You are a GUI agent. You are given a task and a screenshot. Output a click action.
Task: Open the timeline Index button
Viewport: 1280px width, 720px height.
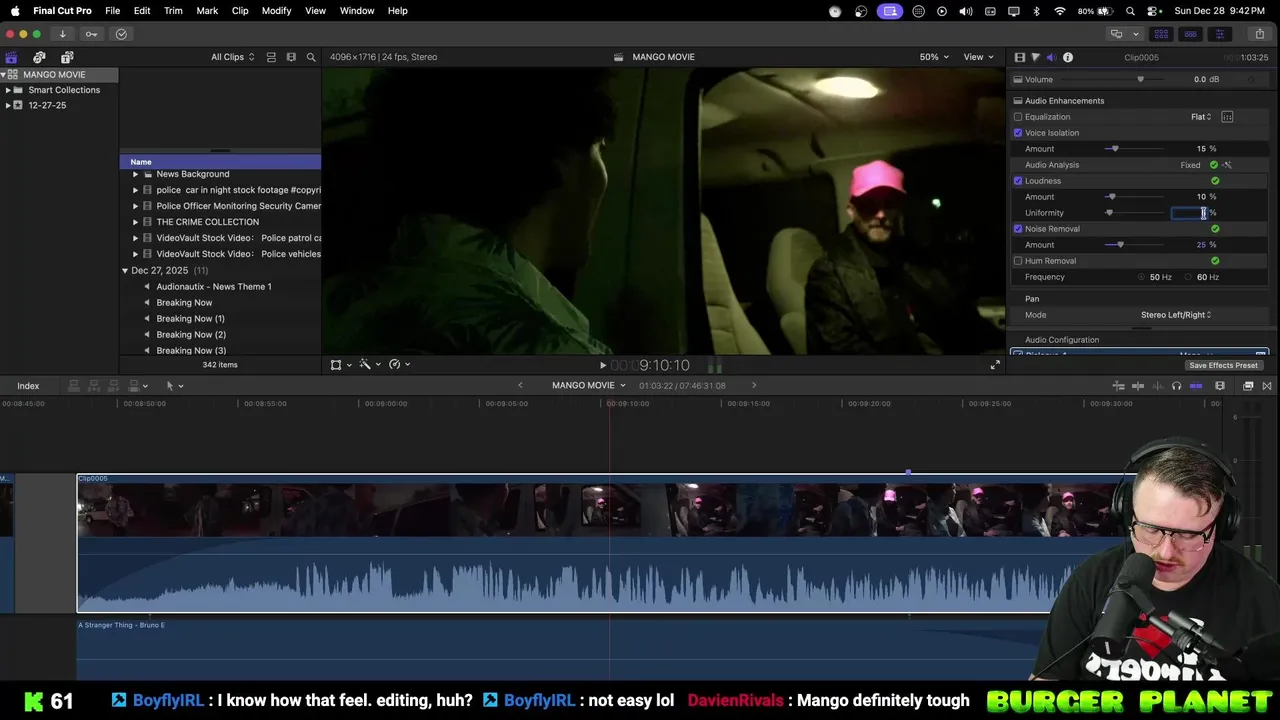(28, 386)
